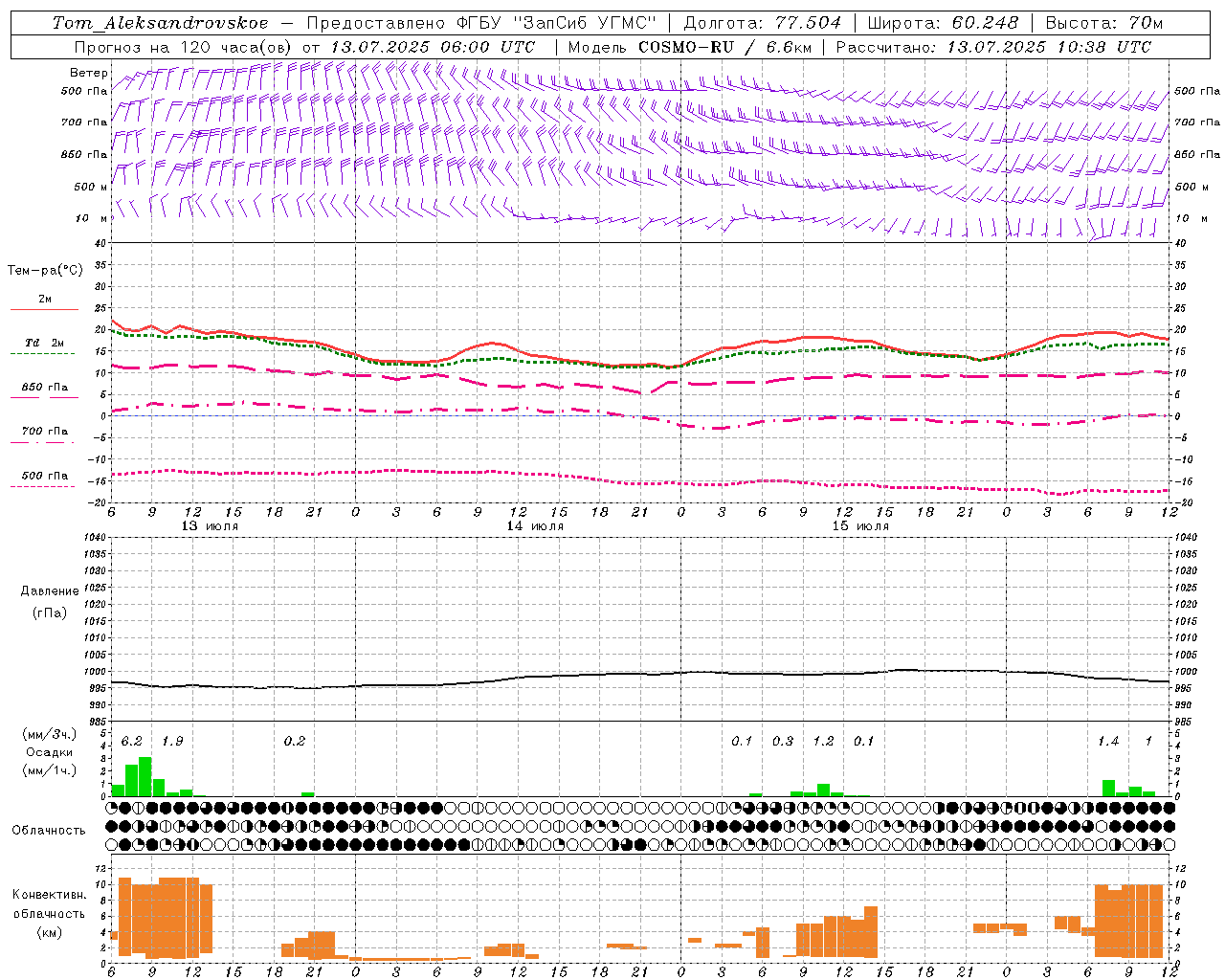This screenshot has width=1225, height=980.
Task: Click the station name Tom_Aleksandrovskoe
Action: [161, 22]
